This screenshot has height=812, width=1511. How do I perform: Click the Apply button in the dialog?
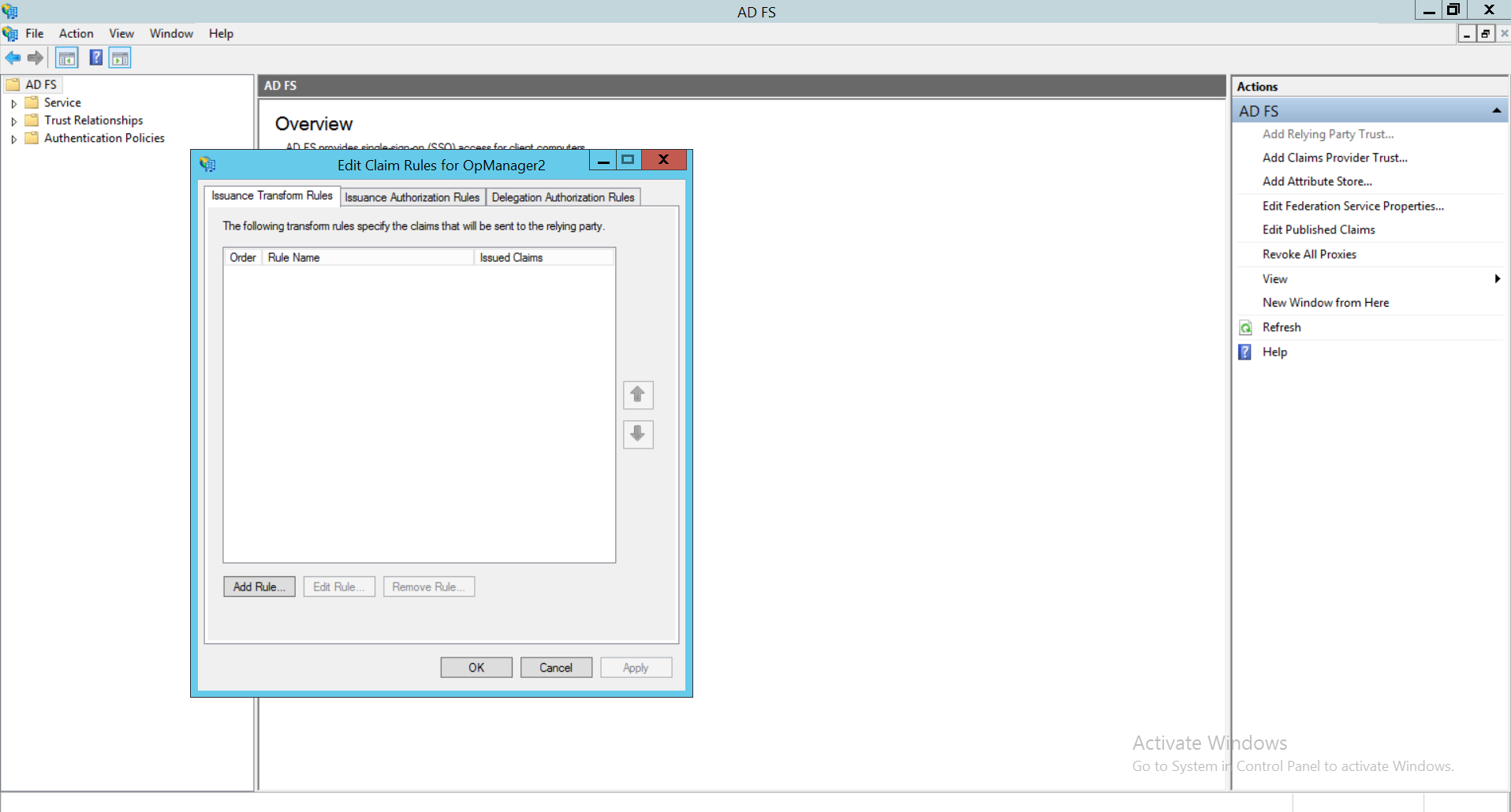(x=636, y=667)
